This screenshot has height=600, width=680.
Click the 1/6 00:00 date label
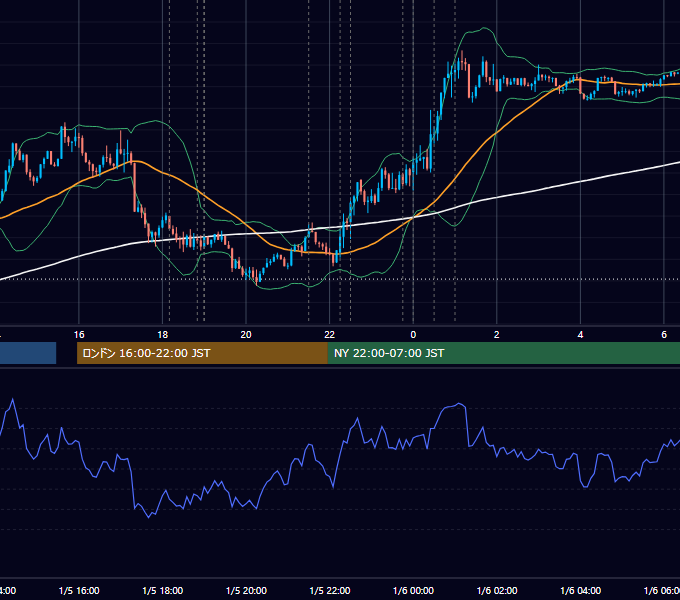[x=413, y=590]
